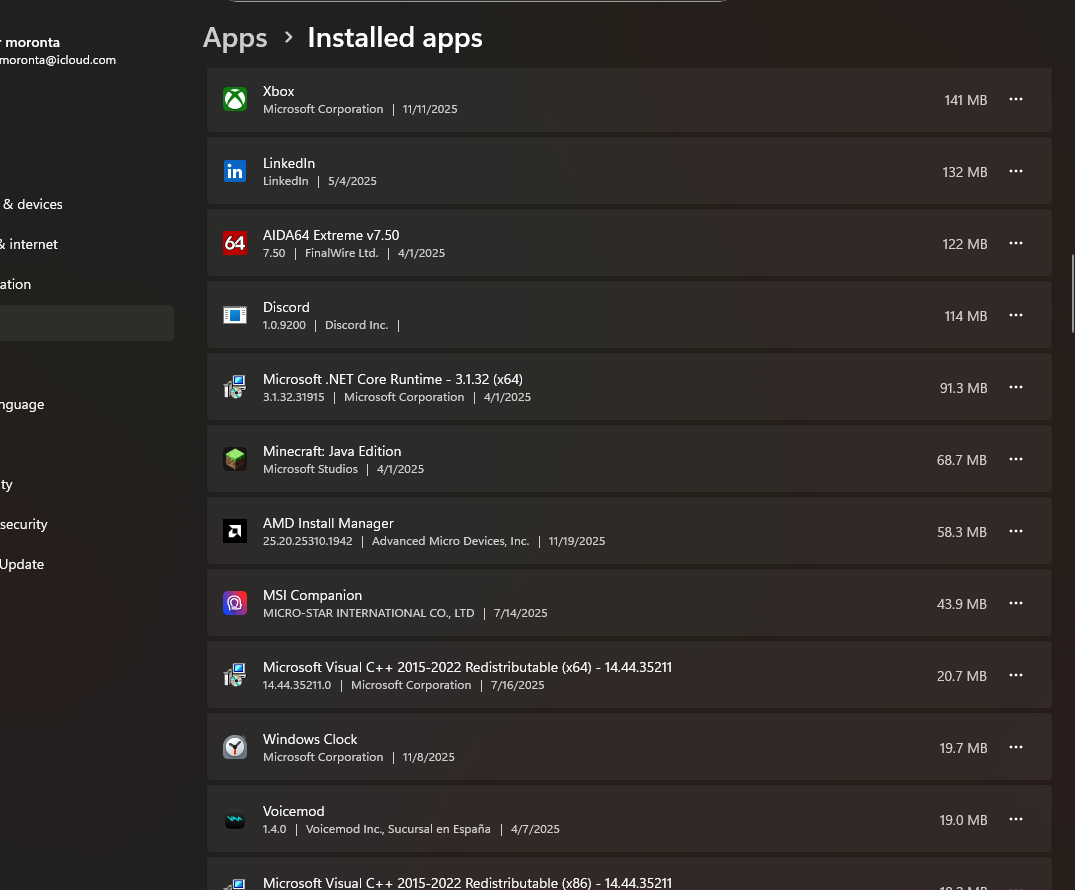Open more options for Voicemod

point(1016,820)
